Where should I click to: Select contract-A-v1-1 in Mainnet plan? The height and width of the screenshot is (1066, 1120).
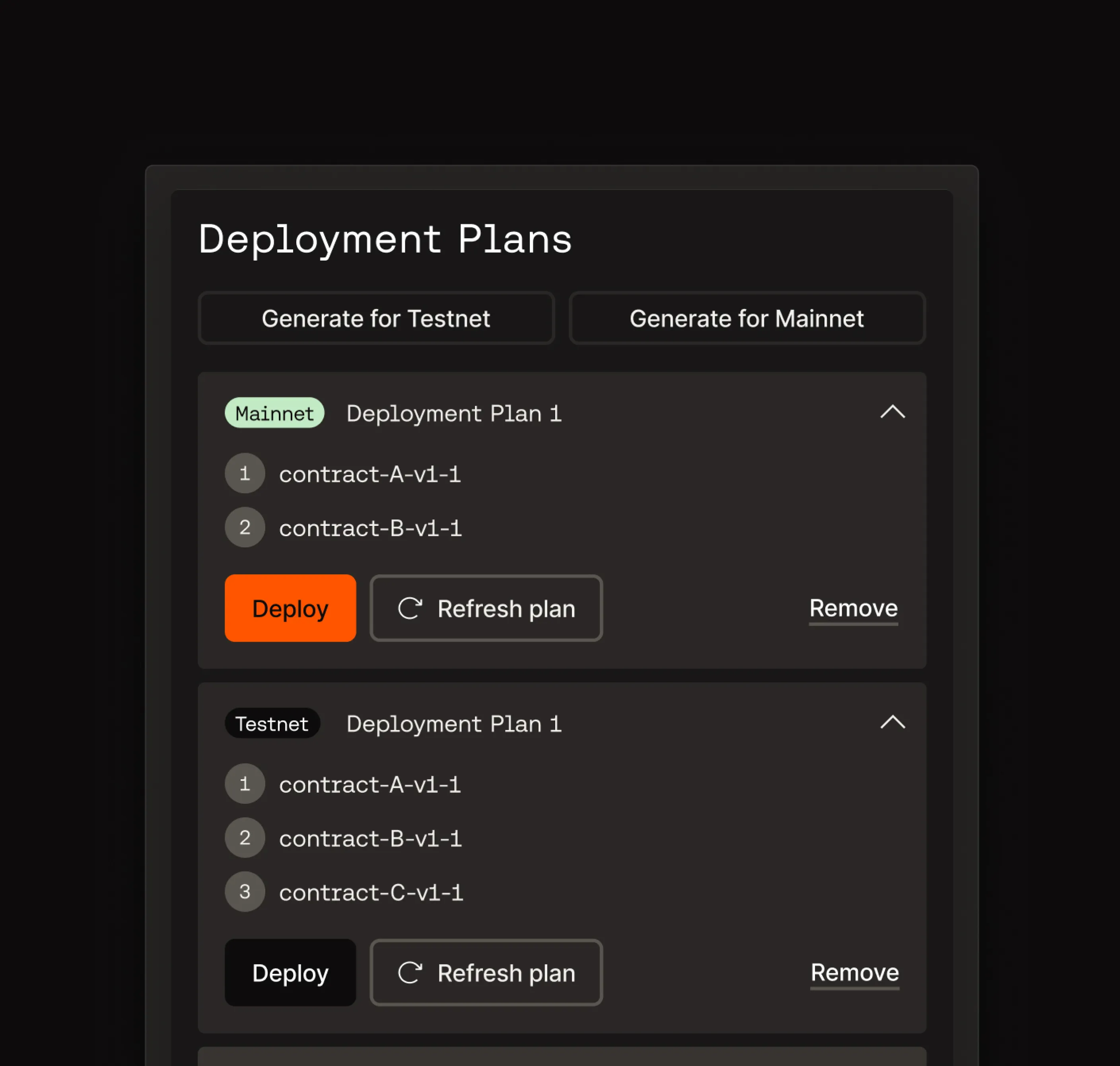[369, 474]
